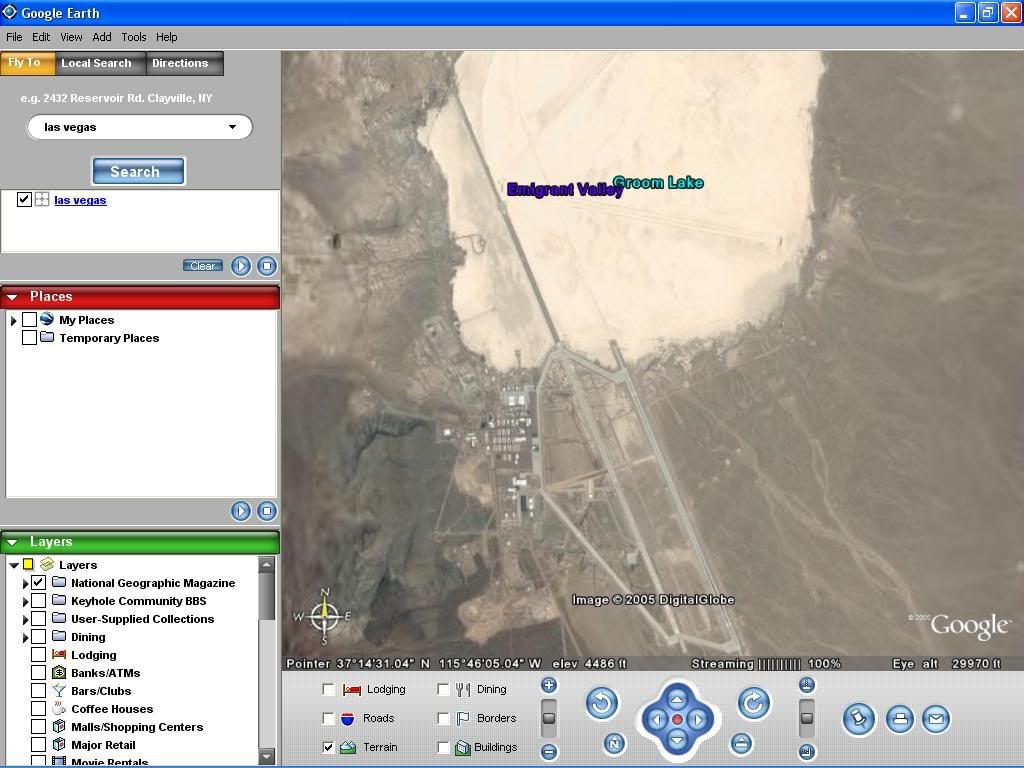The image size is (1024, 768).
Task: Collapse the Places panel header triangle
Action: [x=12, y=296]
